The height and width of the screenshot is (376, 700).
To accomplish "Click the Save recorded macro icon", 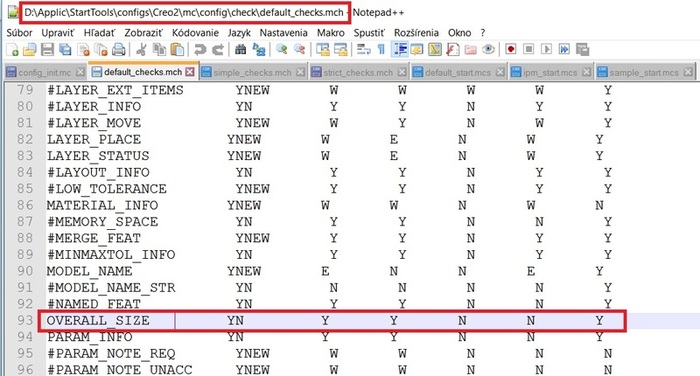I will pos(583,50).
